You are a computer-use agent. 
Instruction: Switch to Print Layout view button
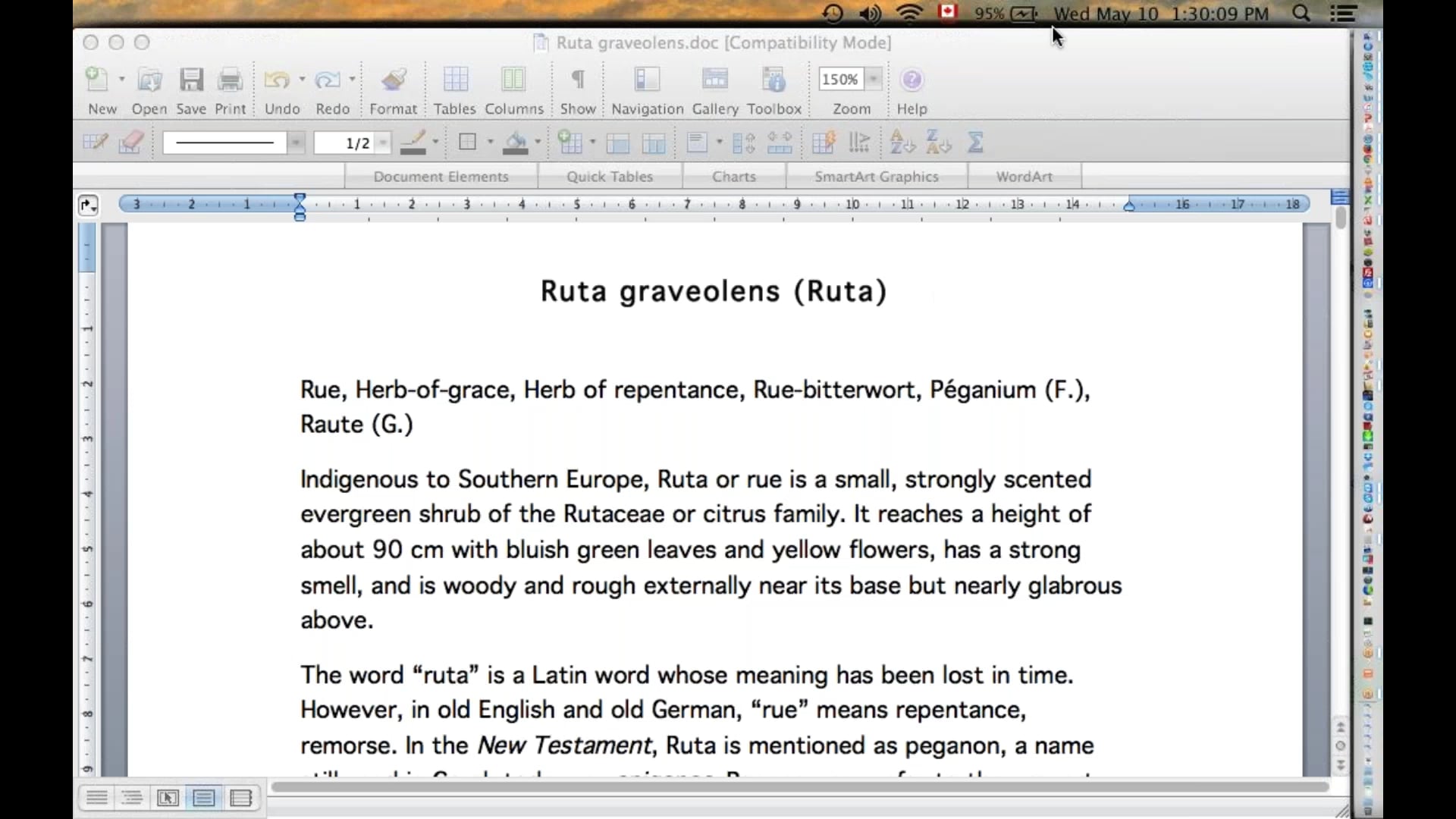(x=204, y=798)
